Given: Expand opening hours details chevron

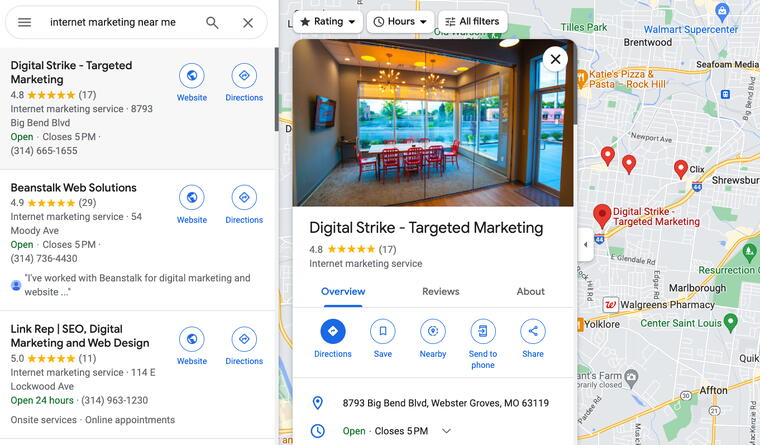Looking at the screenshot, I should point(446,431).
